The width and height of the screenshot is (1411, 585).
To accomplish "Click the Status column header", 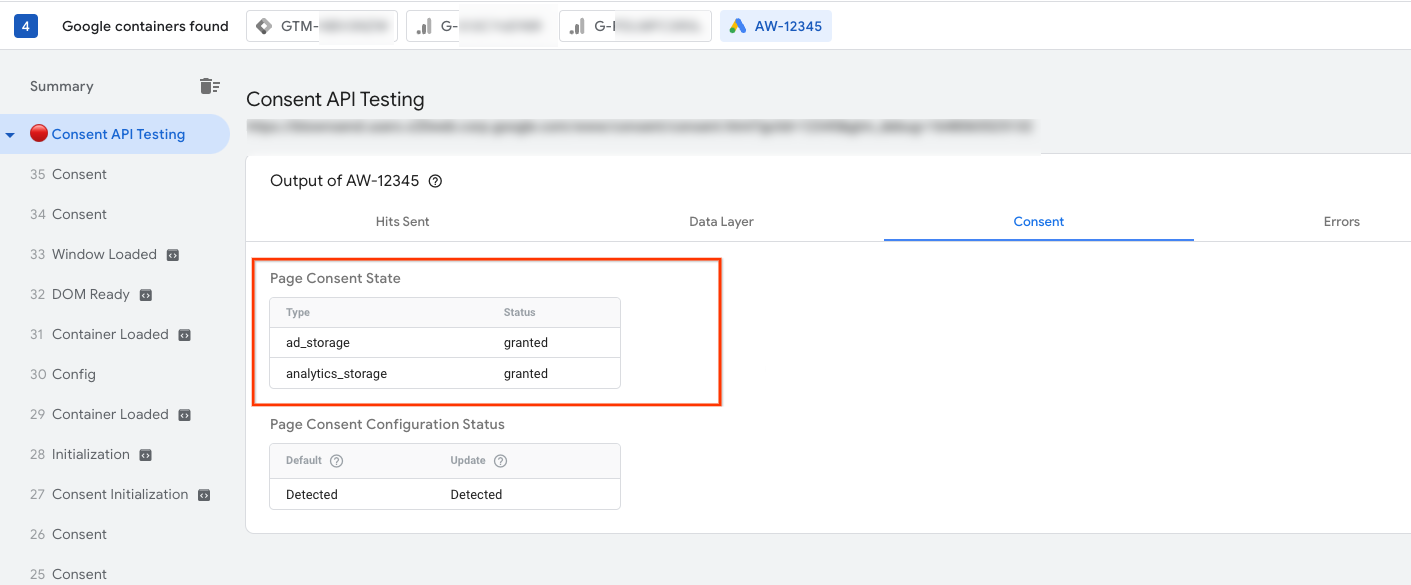I will click(520, 312).
